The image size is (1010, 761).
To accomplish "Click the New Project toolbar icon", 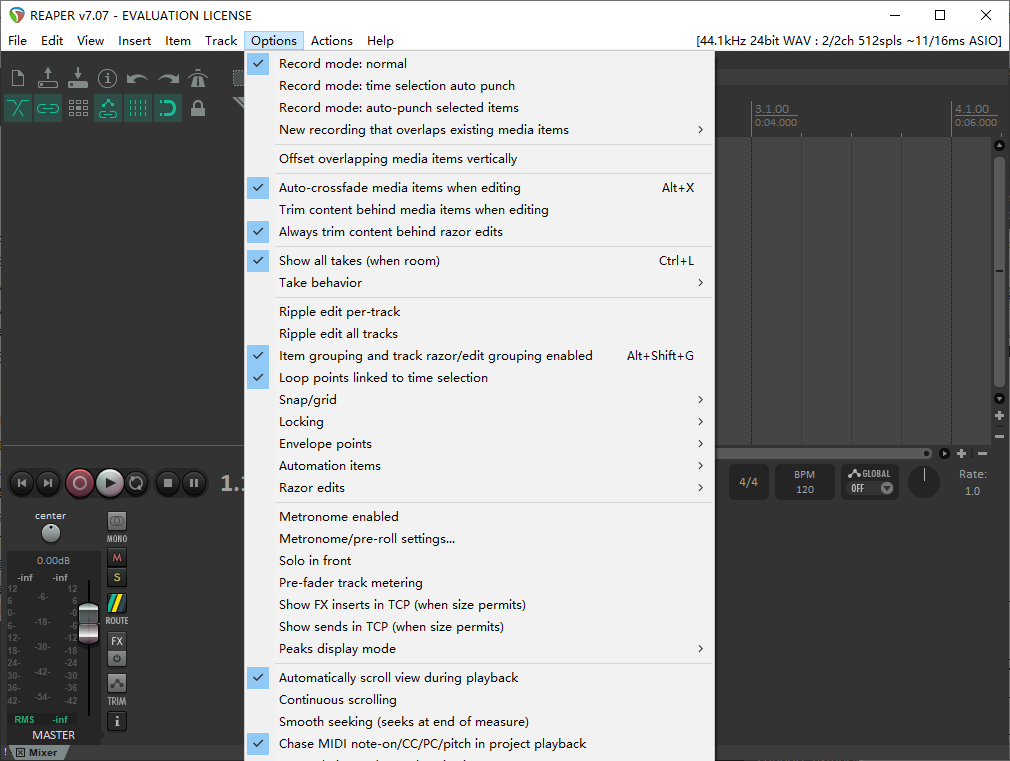I will (17, 78).
